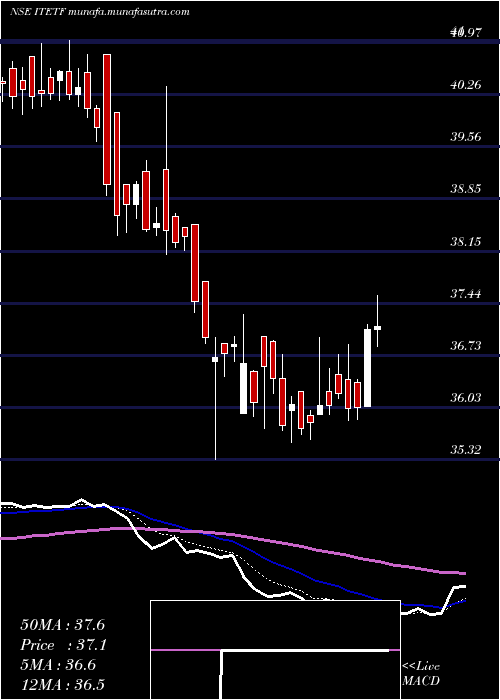Click the NSE ITETF munafasutra.com title text
Viewport: 500px width, 700px height.
click(100, 12)
